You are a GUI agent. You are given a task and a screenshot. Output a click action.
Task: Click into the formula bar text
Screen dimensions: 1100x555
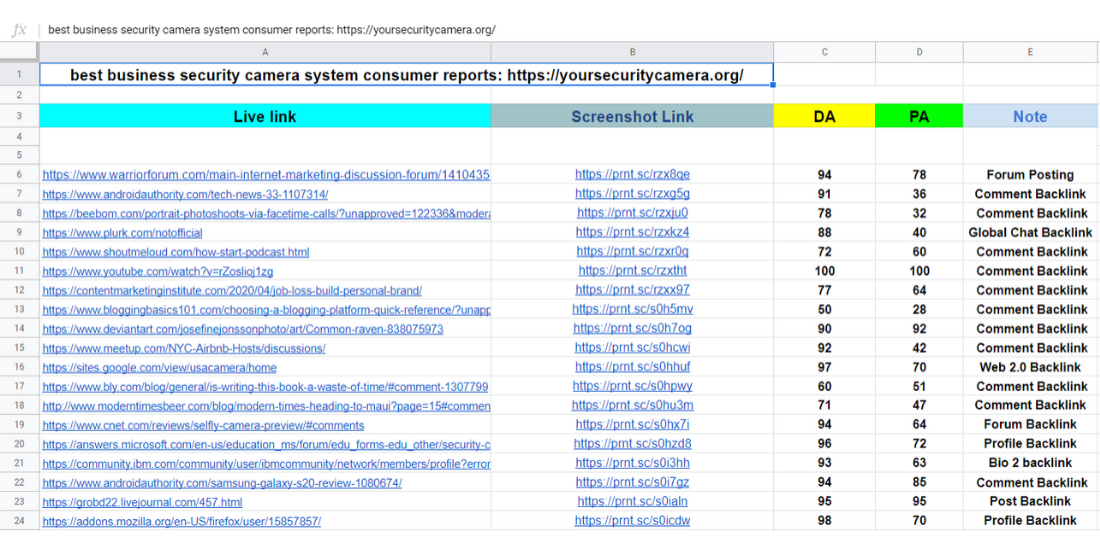(271, 30)
